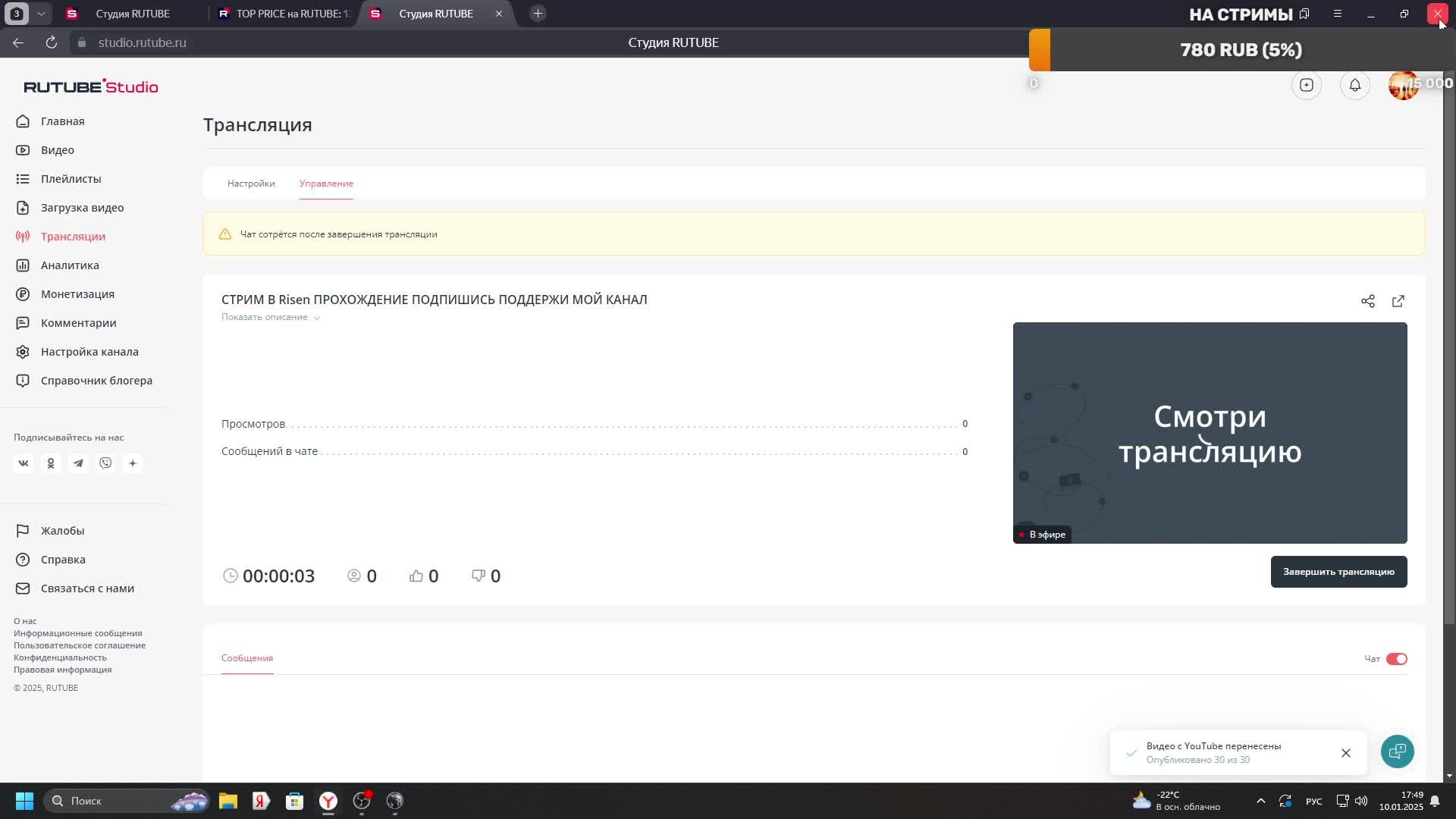Screen dimensions: 1456x819
Task: Click Завершить трансляцию button
Action: tap(1338, 572)
